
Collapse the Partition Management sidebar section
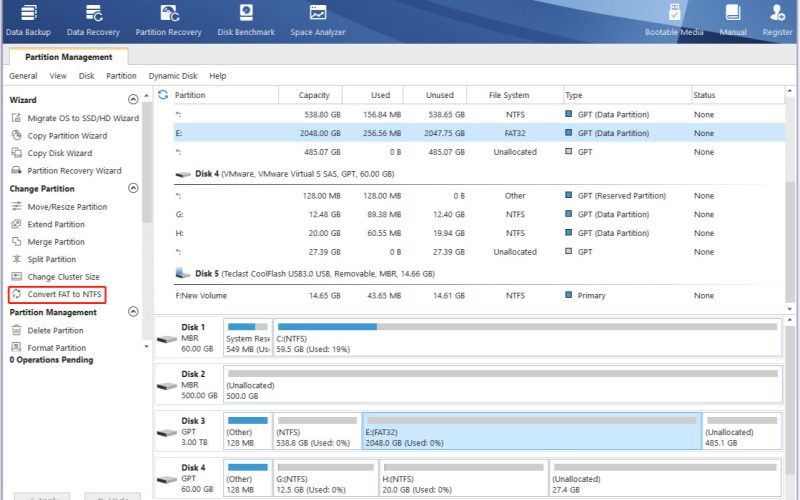(134, 312)
